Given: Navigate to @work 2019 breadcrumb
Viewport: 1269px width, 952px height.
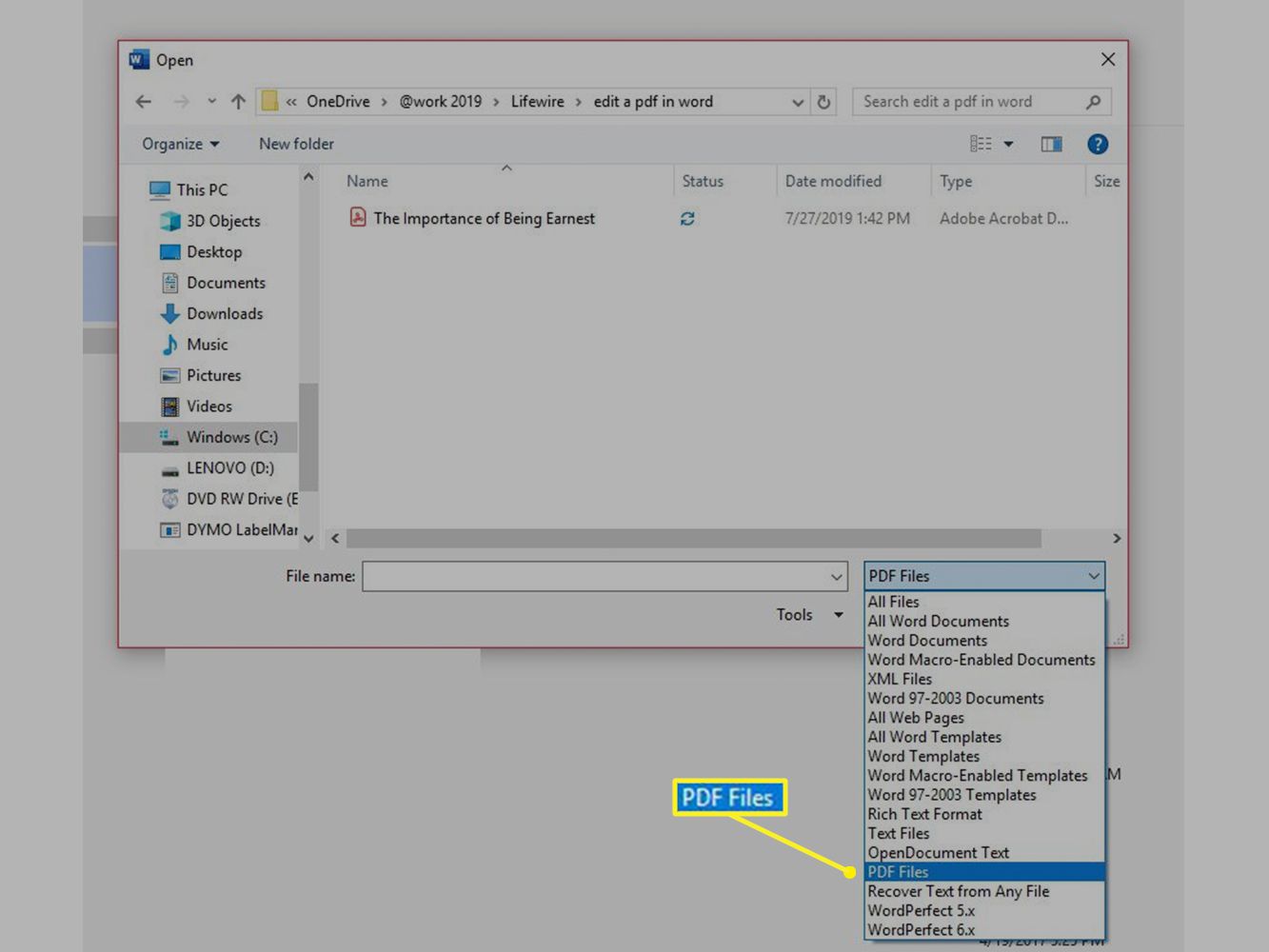Looking at the screenshot, I should 440,102.
